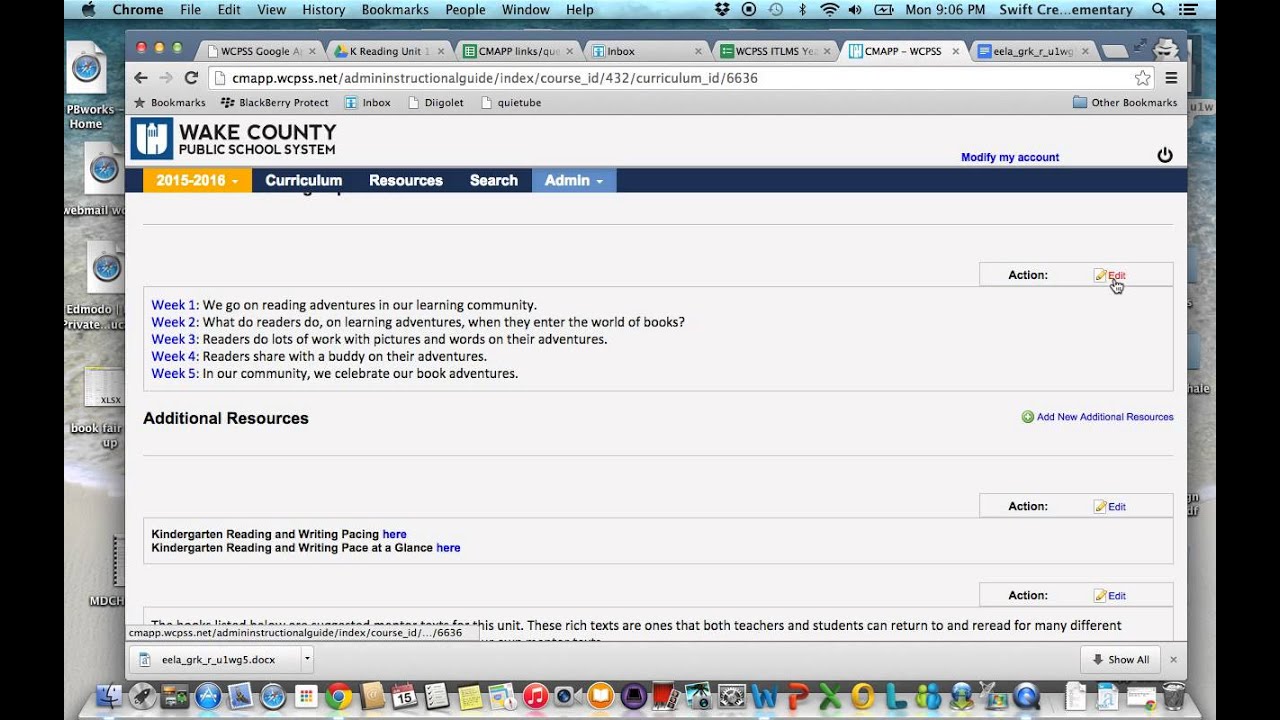Open the Week 3 link
1280x720 pixels.
174,339
